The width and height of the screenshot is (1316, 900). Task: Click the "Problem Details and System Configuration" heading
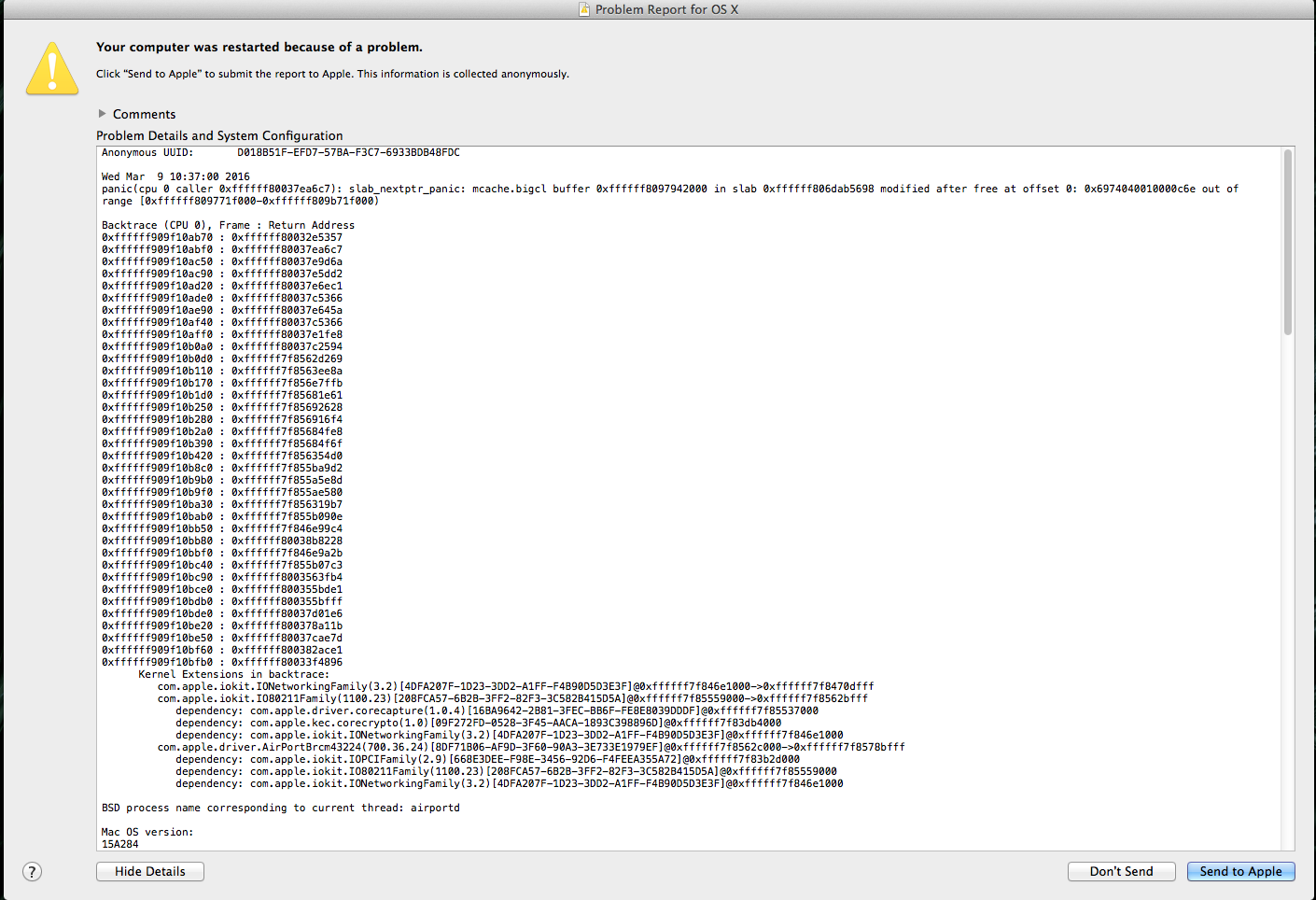pos(219,135)
